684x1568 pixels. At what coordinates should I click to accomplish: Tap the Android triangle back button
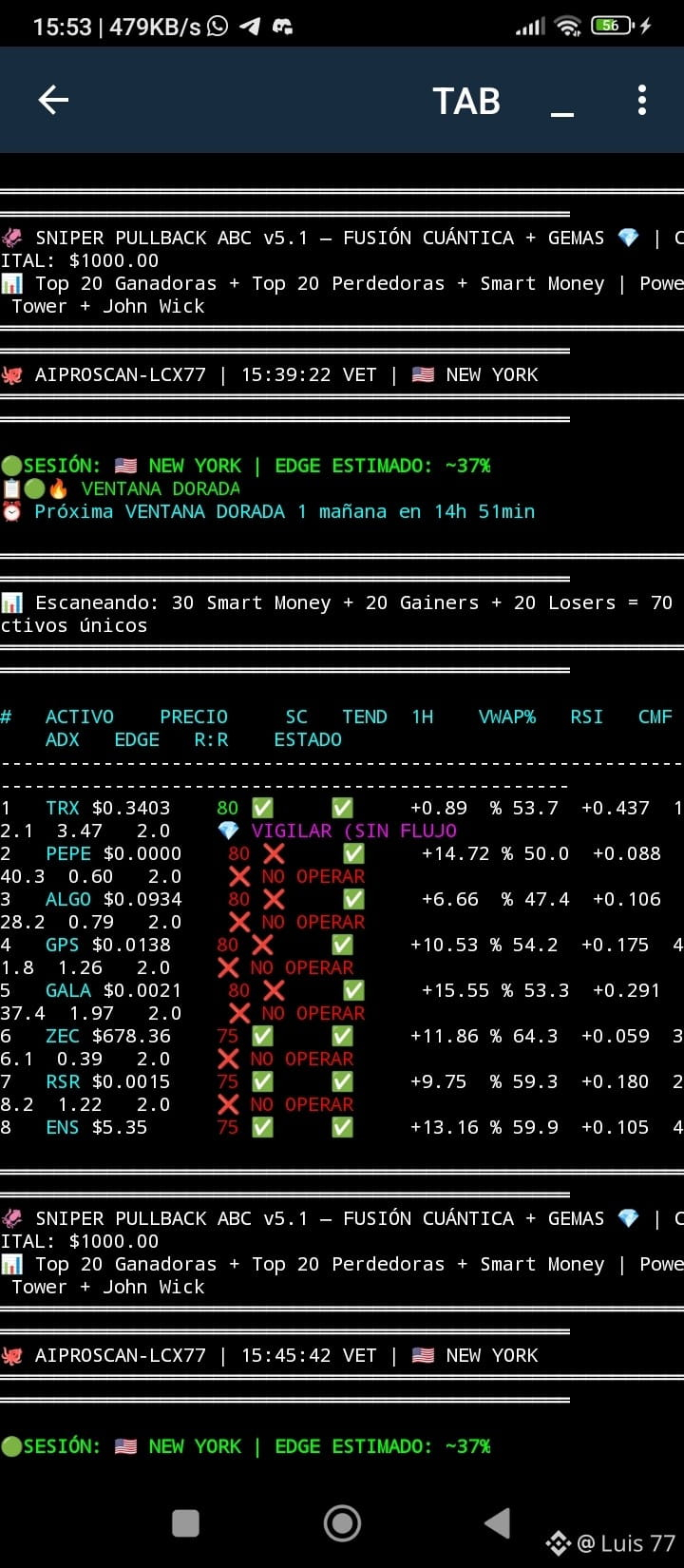(498, 1523)
